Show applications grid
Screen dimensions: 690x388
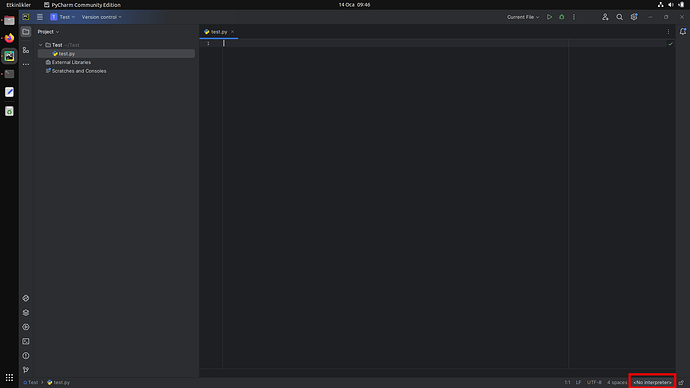pos(9,377)
